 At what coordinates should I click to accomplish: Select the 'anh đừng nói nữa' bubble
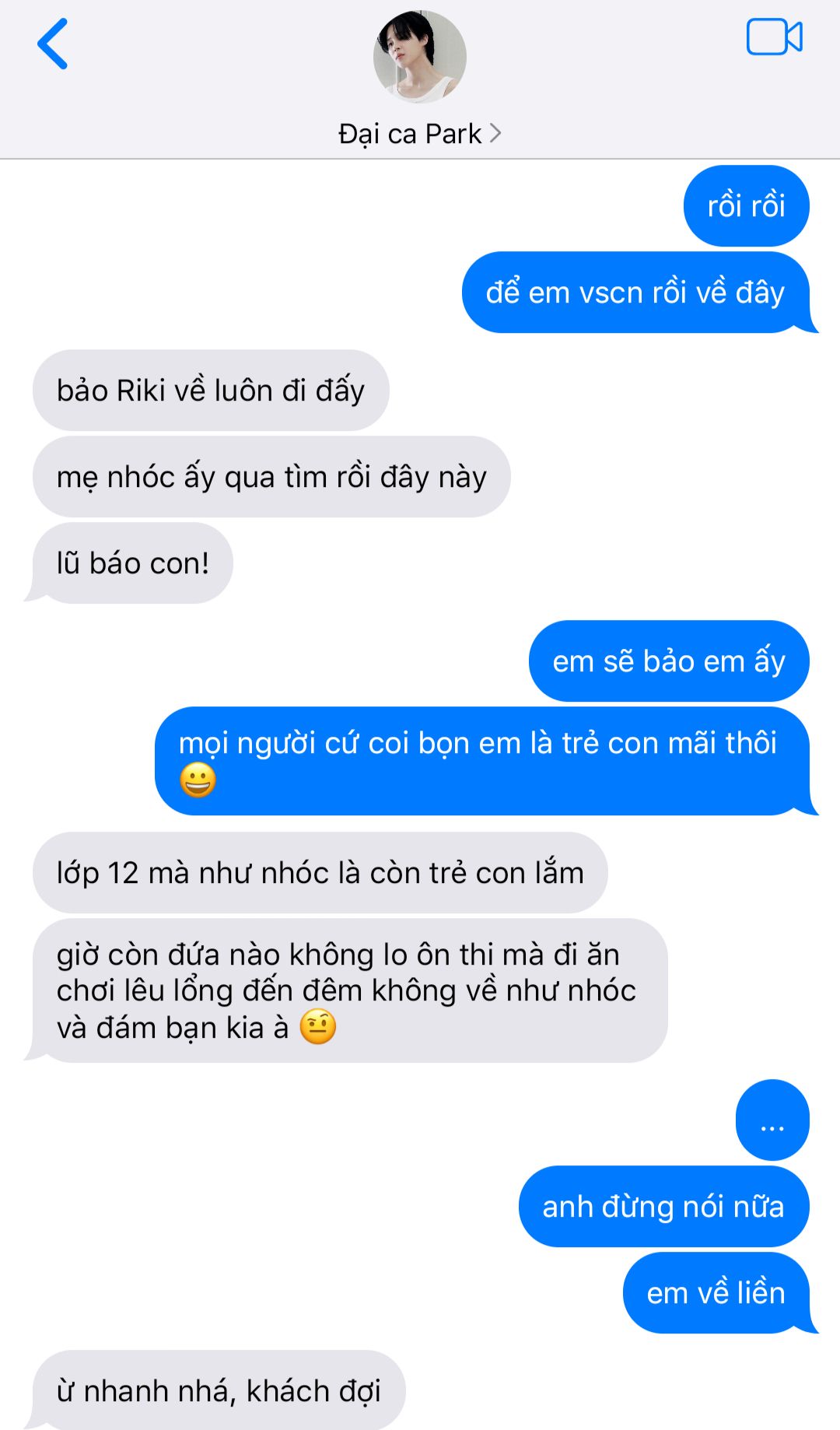click(664, 1207)
